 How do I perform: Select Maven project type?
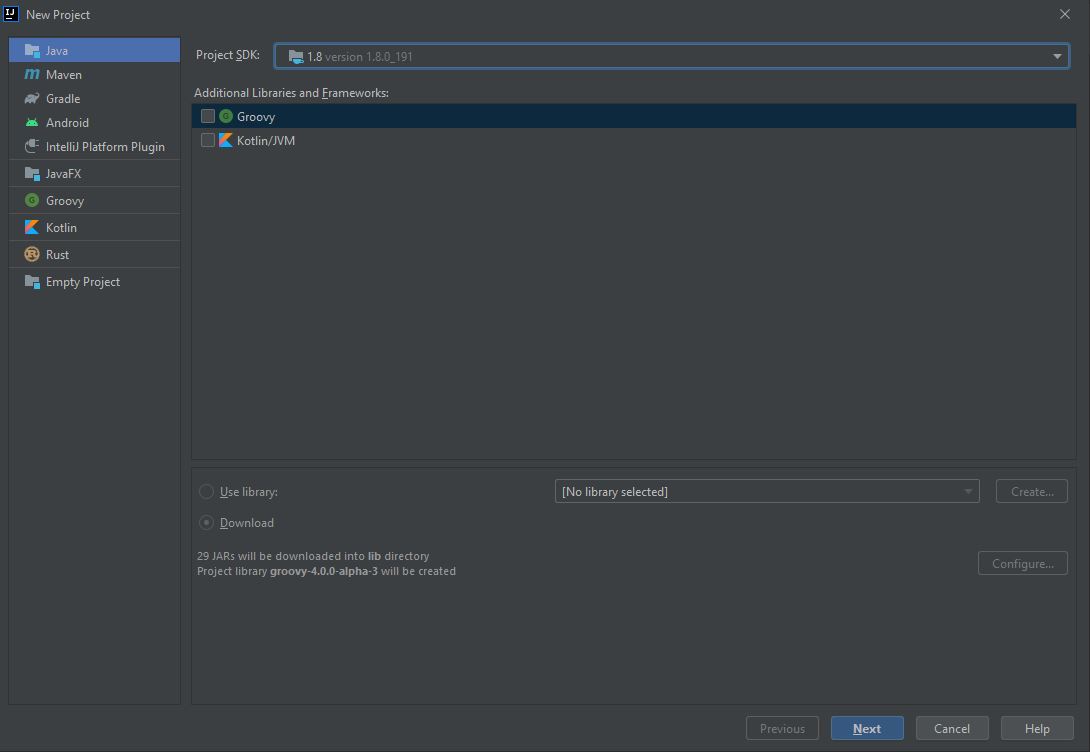point(95,74)
